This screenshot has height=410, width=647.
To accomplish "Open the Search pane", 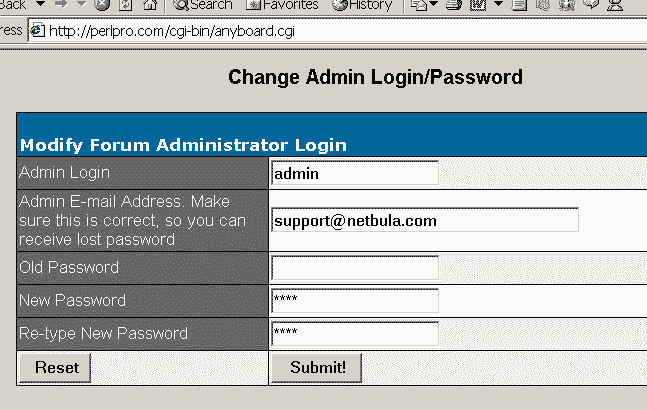I will coord(203,5).
